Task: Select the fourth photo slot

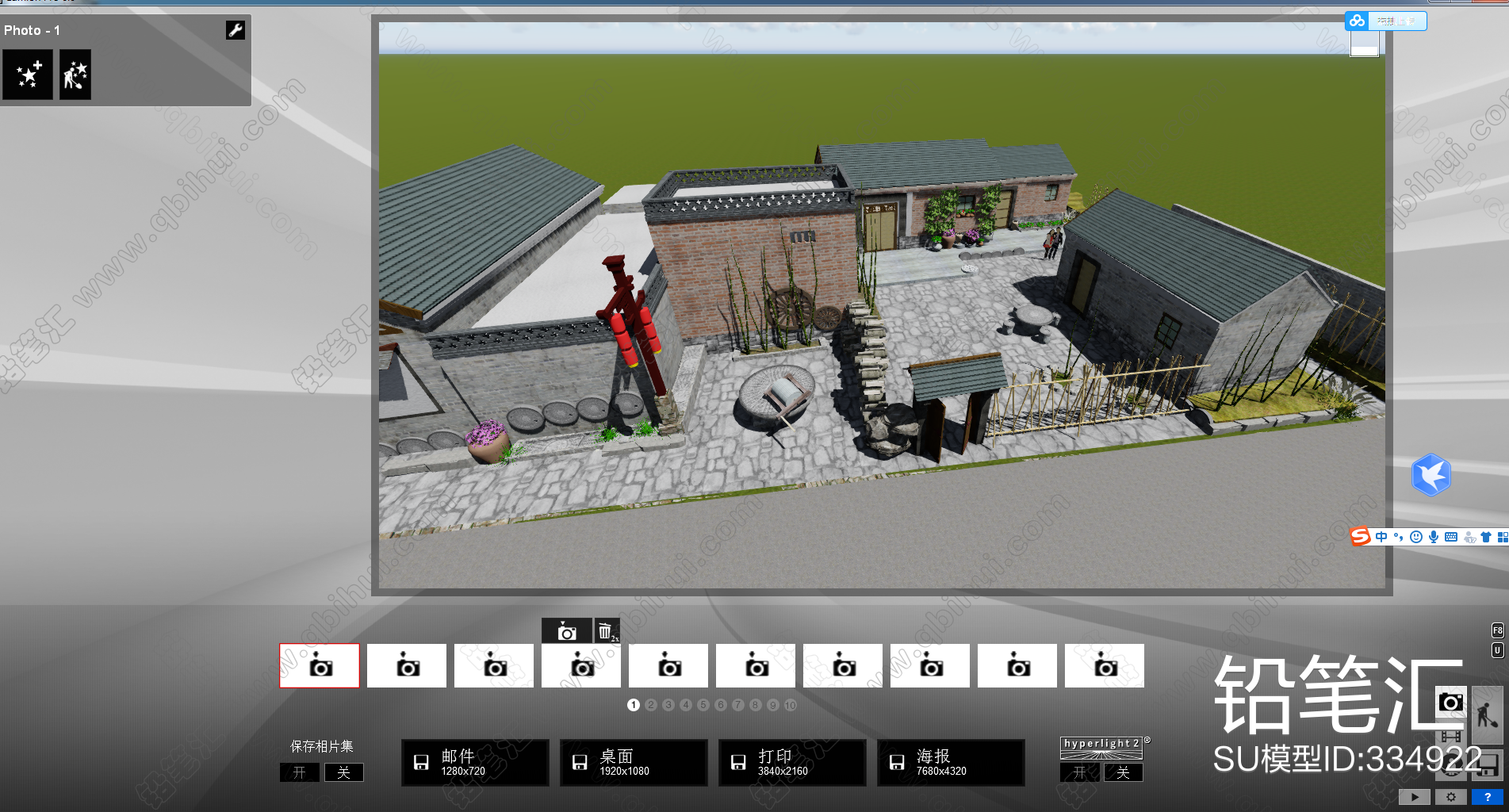Action: 581,665
